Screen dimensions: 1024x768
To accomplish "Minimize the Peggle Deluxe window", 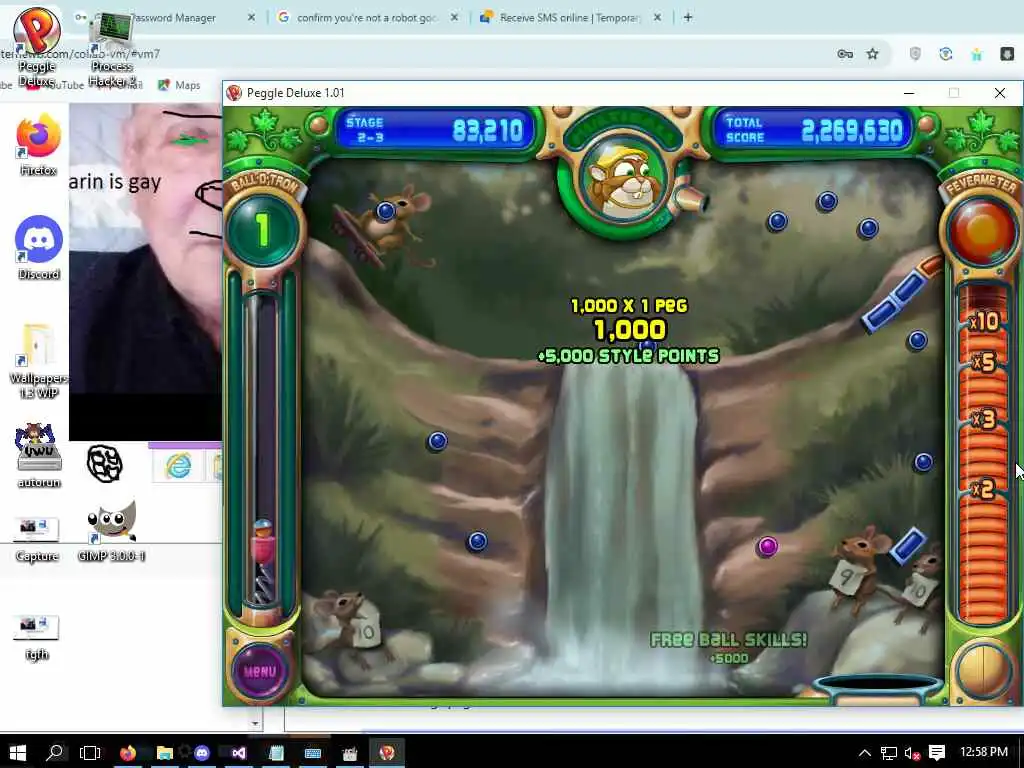I will click(908, 93).
